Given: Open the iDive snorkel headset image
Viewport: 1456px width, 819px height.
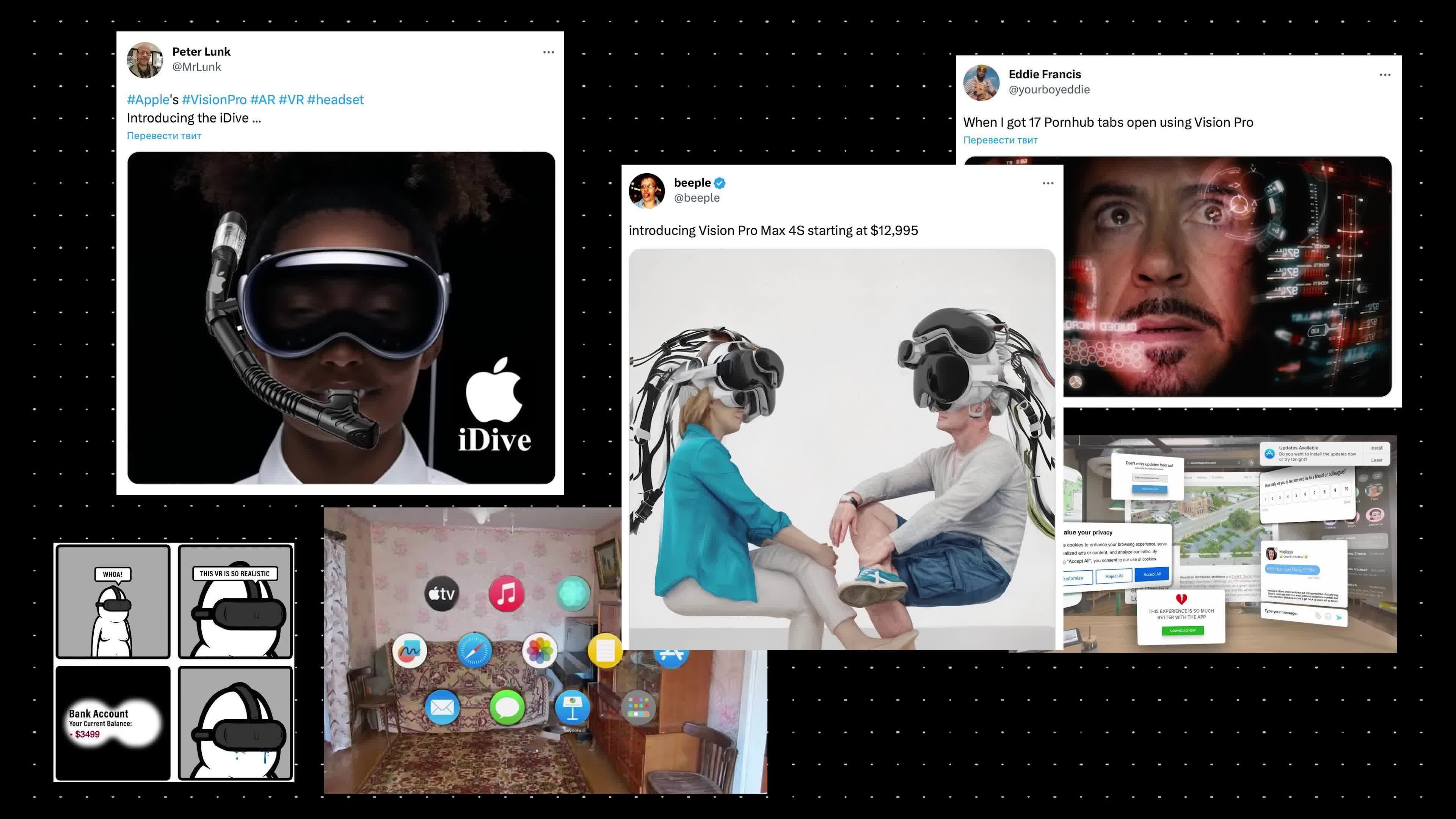Looking at the screenshot, I should [x=341, y=318].
